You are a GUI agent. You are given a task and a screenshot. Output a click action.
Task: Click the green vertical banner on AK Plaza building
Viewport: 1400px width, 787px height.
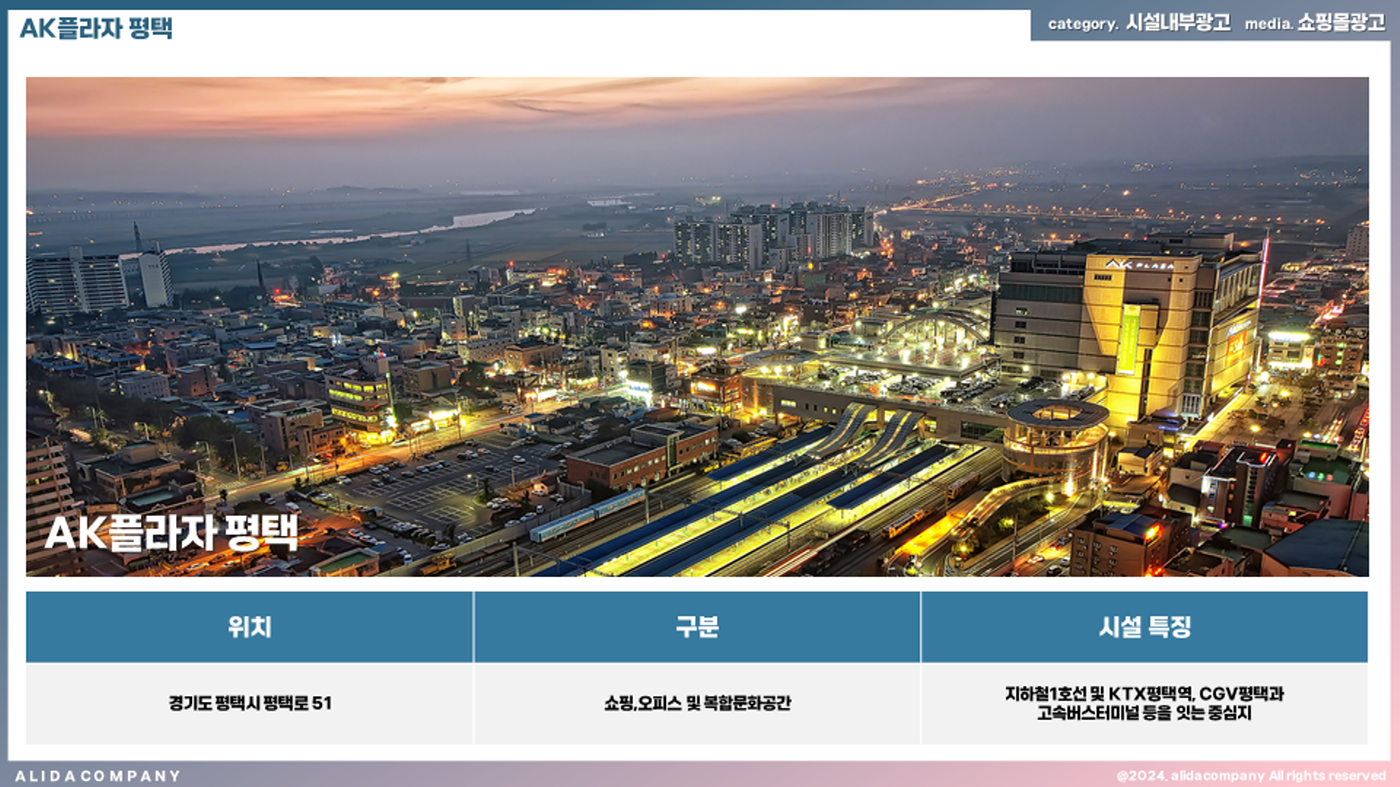tap(1128, 339)
